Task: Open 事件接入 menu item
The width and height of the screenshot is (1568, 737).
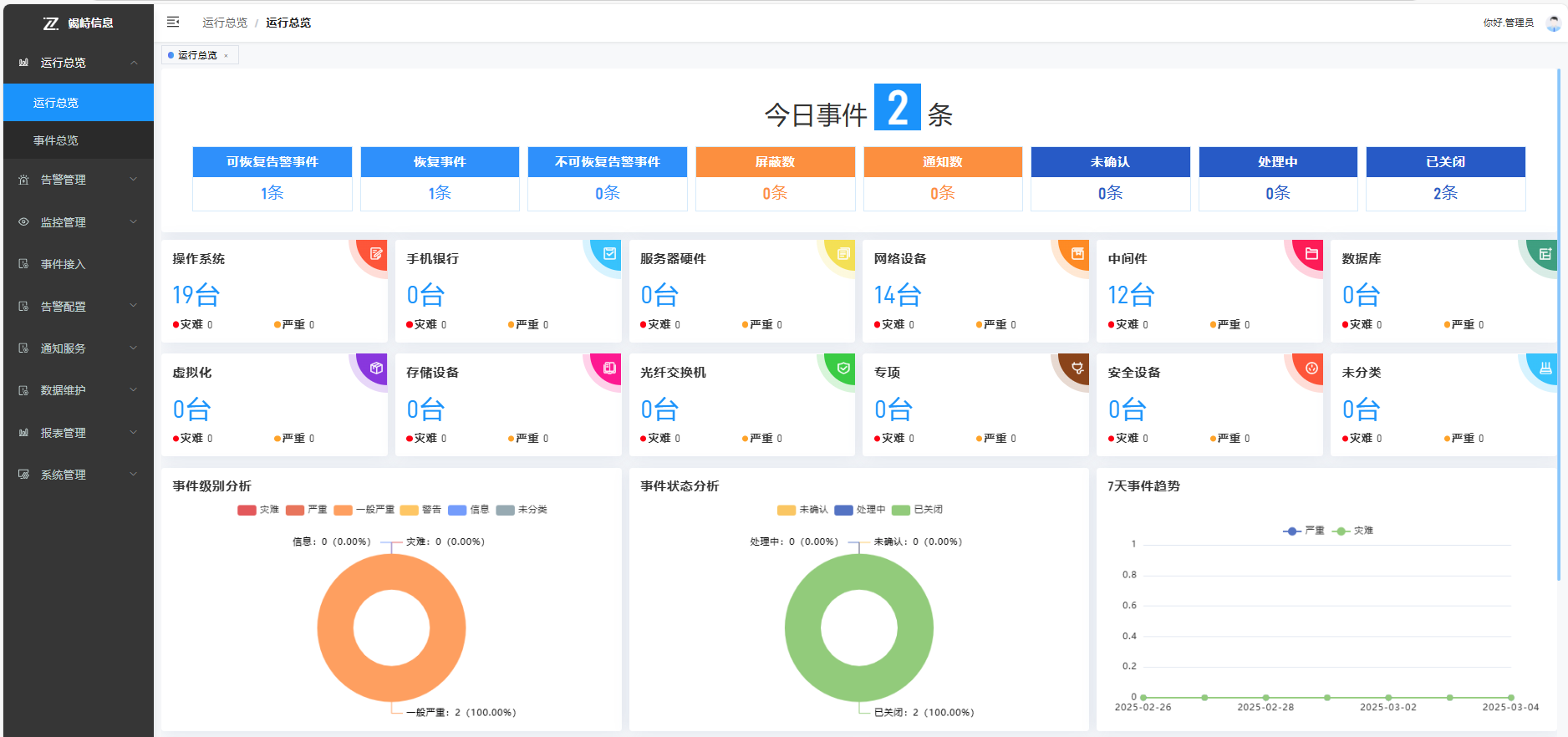Action: pyautogui.click(x=64, y=264)
